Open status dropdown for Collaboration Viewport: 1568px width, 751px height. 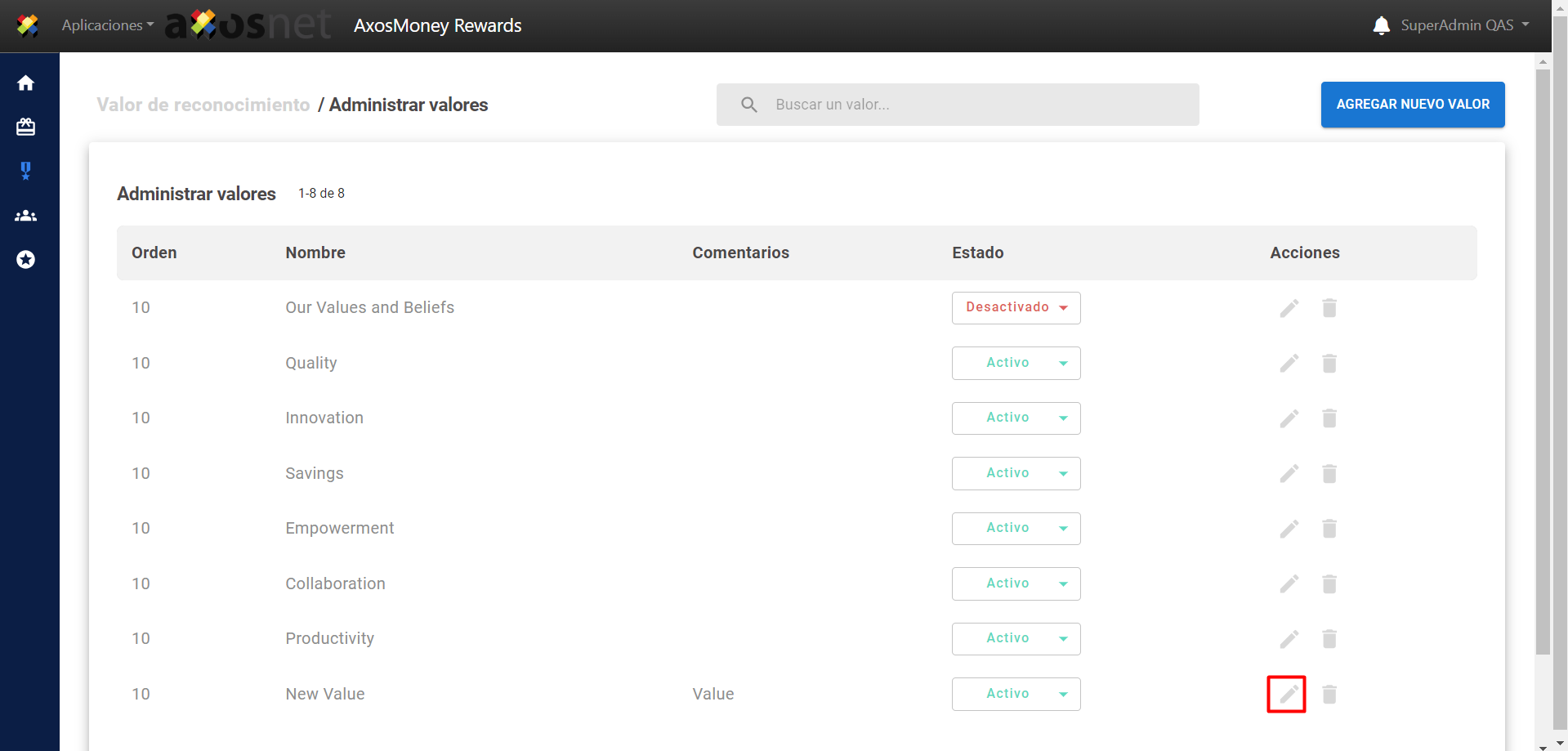[x=1016, y=583]
